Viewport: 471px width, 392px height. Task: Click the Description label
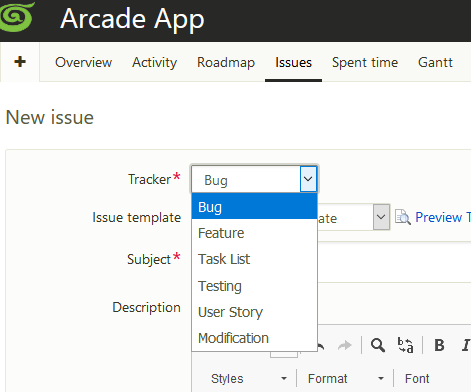(146, 307)
